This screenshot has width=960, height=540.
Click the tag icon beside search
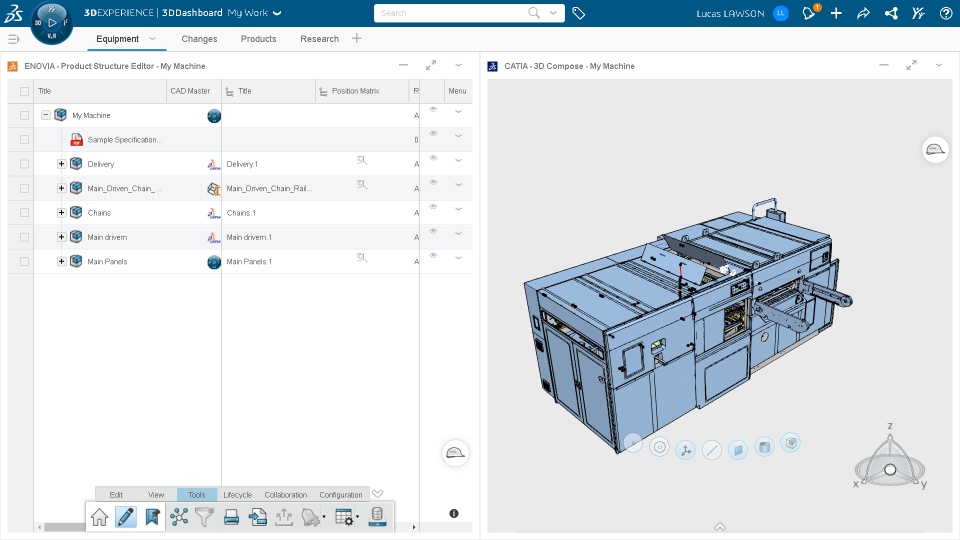[579, 13]
